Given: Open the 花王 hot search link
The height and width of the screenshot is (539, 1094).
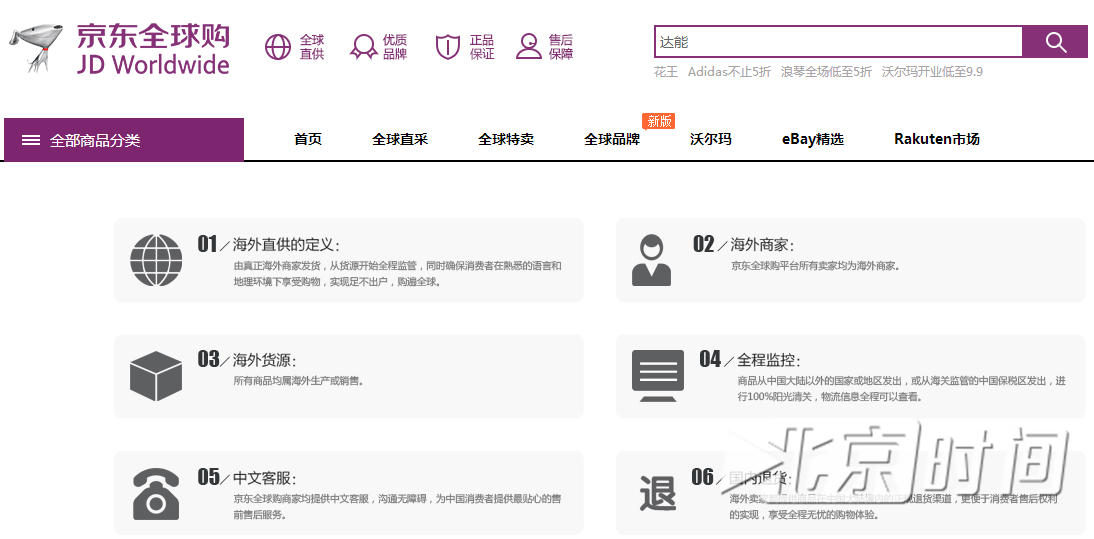Looking at the screenshot, I should pyautogui.click(x=666, y=71).
